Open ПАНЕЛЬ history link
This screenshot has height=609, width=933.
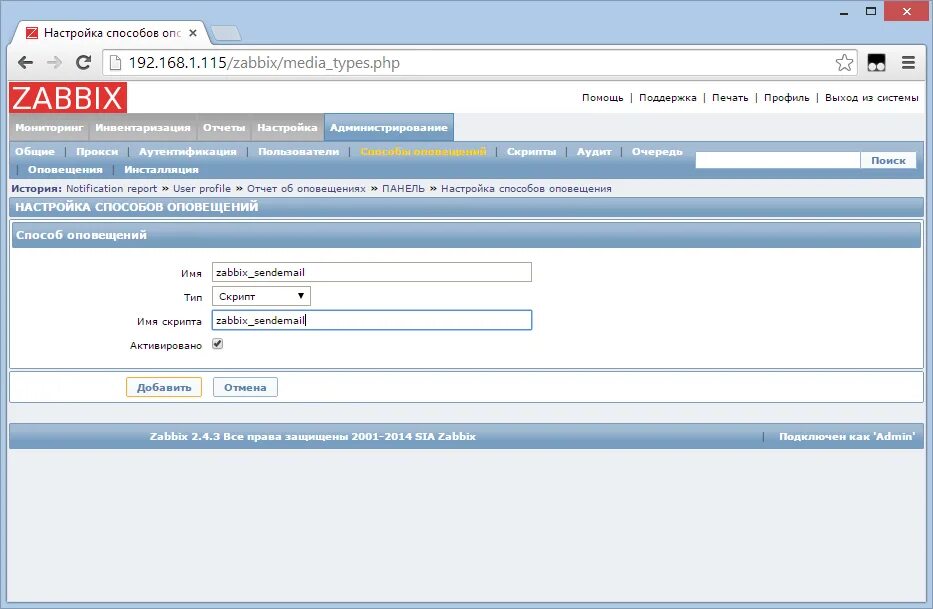coord(403,189)
